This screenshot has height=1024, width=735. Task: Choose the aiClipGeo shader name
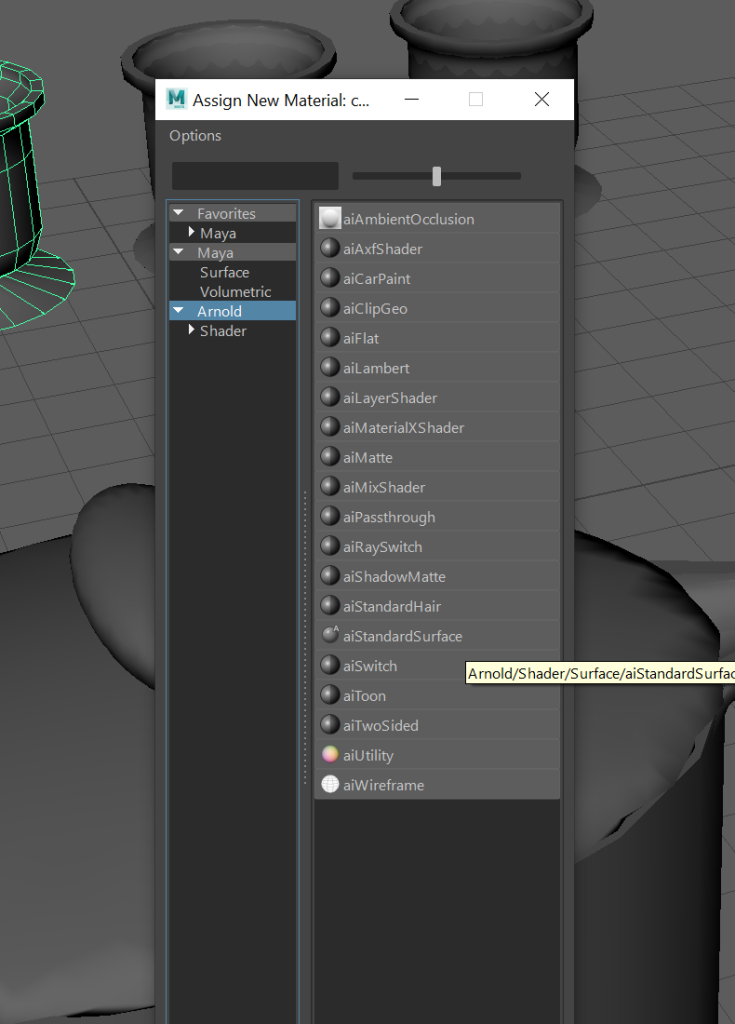coord(376,309)
